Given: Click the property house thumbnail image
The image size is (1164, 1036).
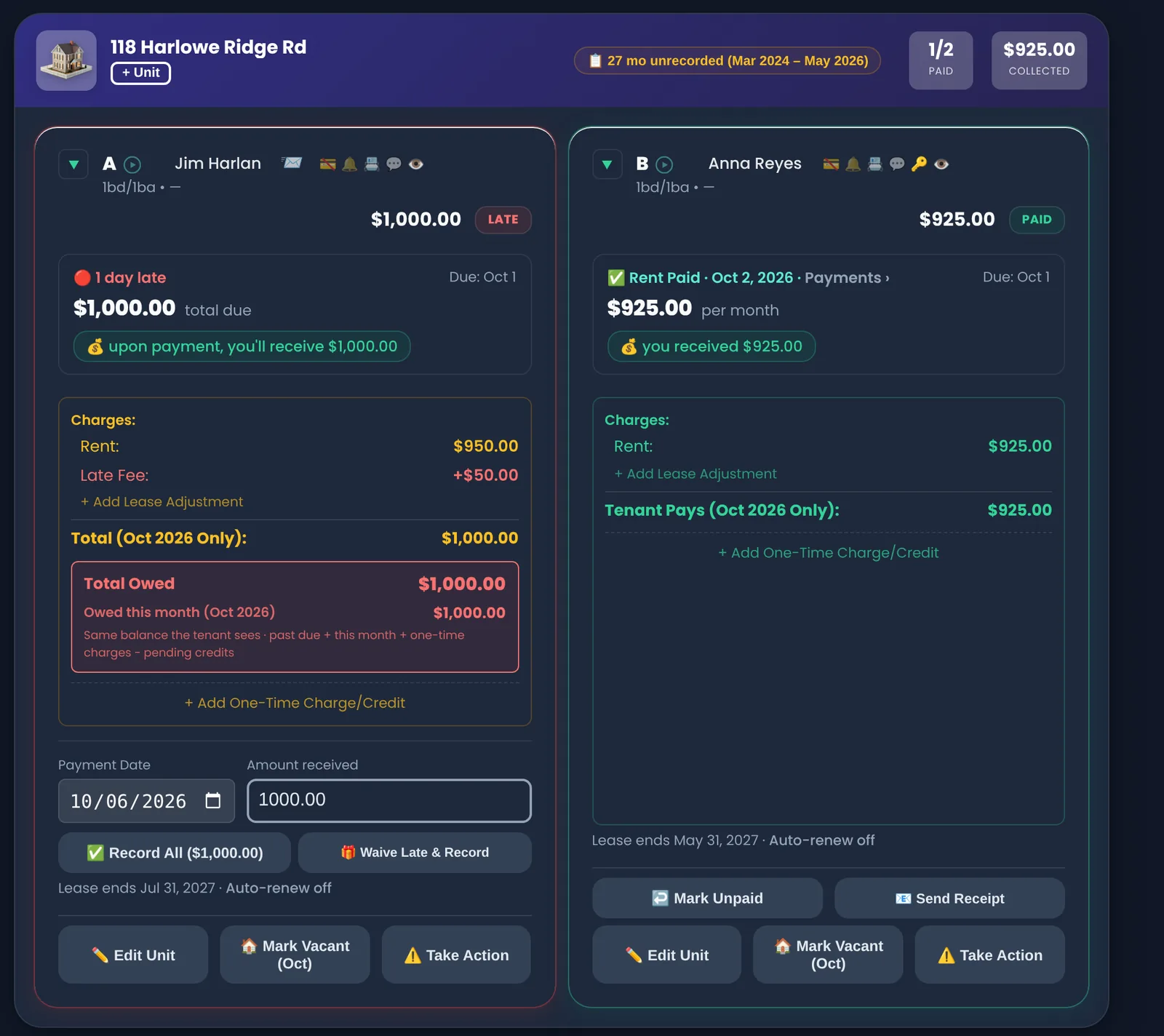Looking at the screenshot, I should pos(66,60).
